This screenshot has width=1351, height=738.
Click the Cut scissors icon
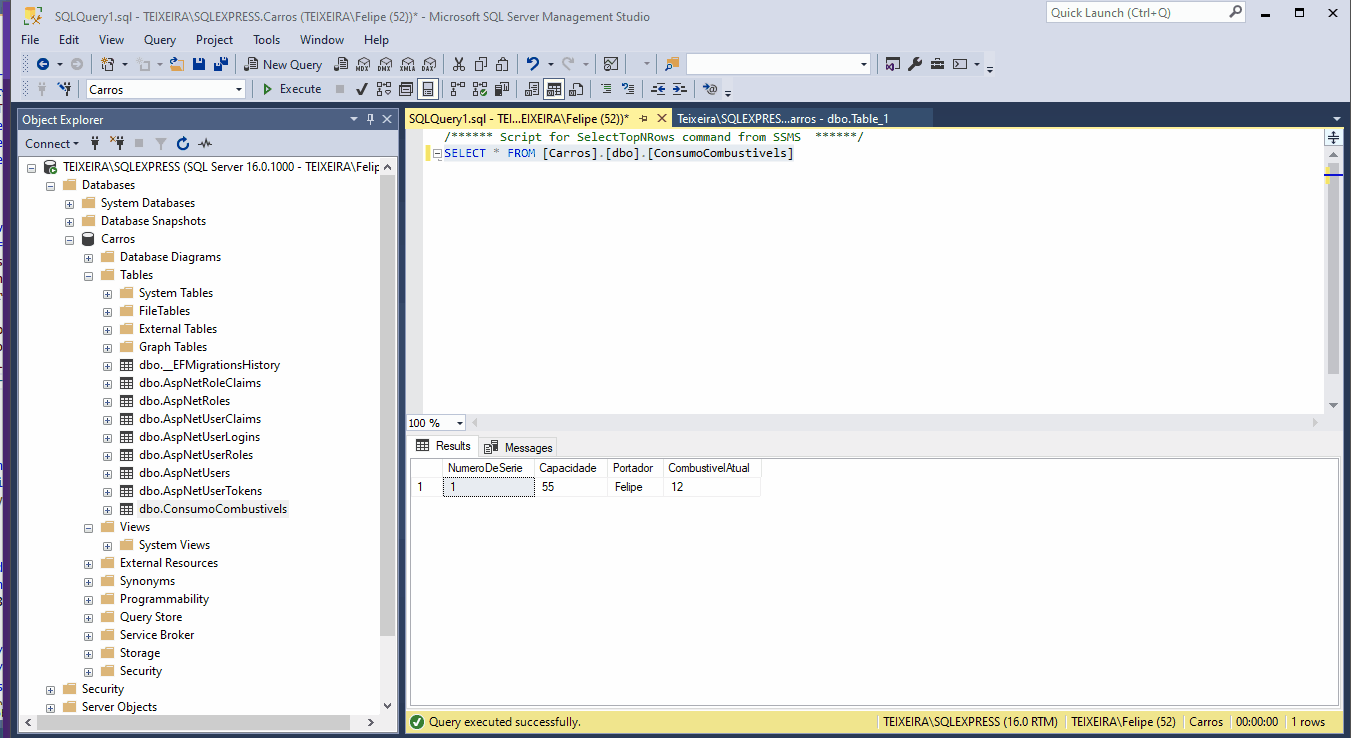[459, 64]
